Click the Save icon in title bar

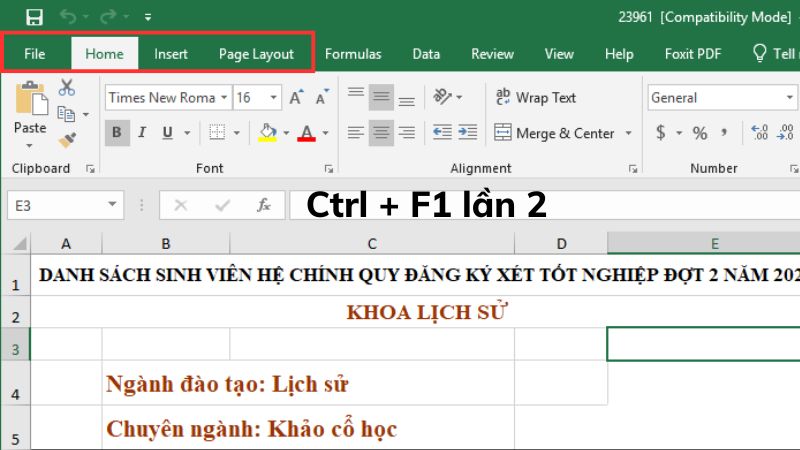click(x=34, y=17)
